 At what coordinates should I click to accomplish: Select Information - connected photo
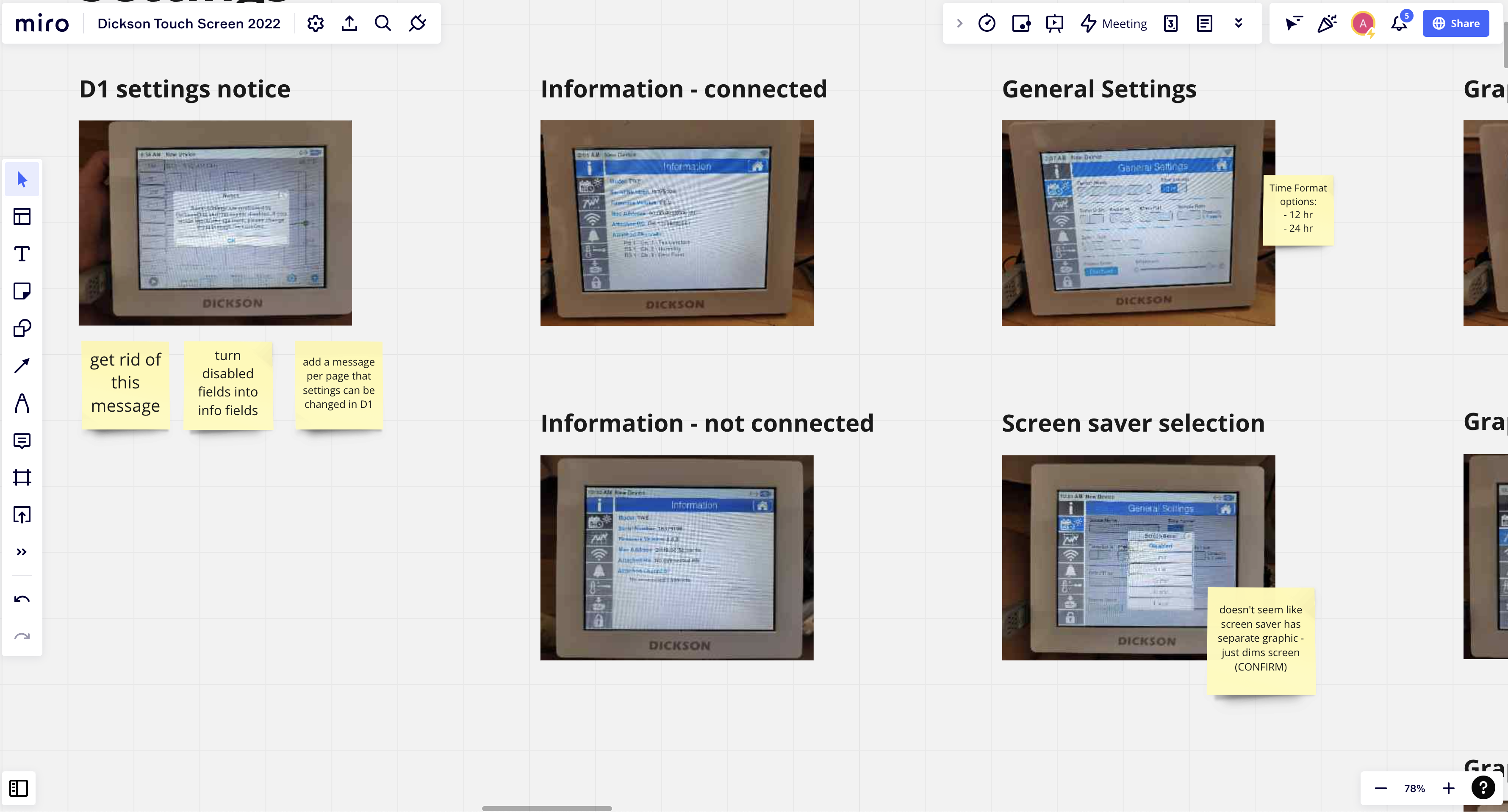[x=677, y=223]
